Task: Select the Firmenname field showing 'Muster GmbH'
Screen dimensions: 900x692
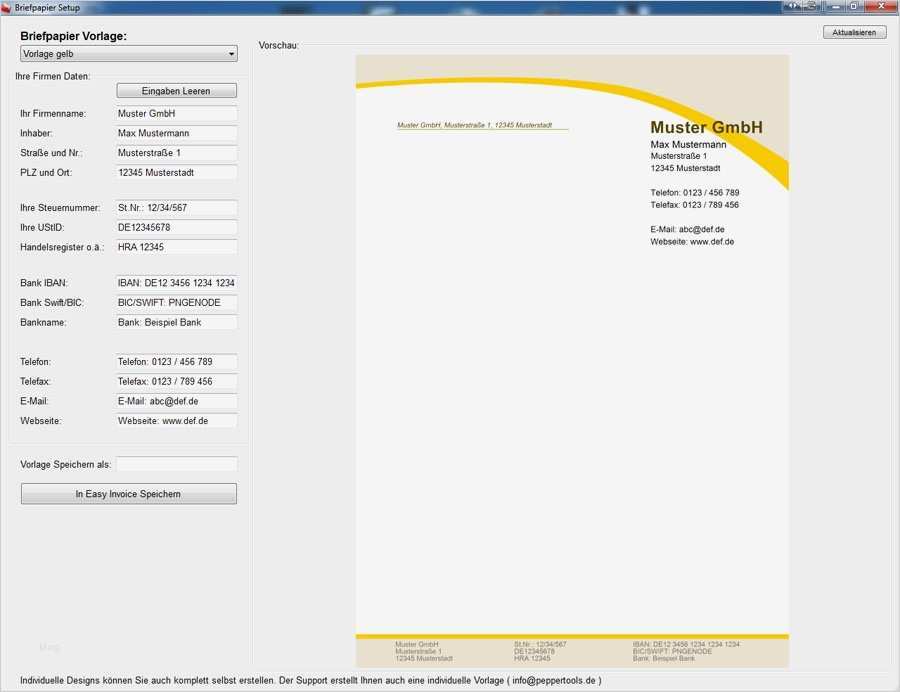Action: (176, 113)
